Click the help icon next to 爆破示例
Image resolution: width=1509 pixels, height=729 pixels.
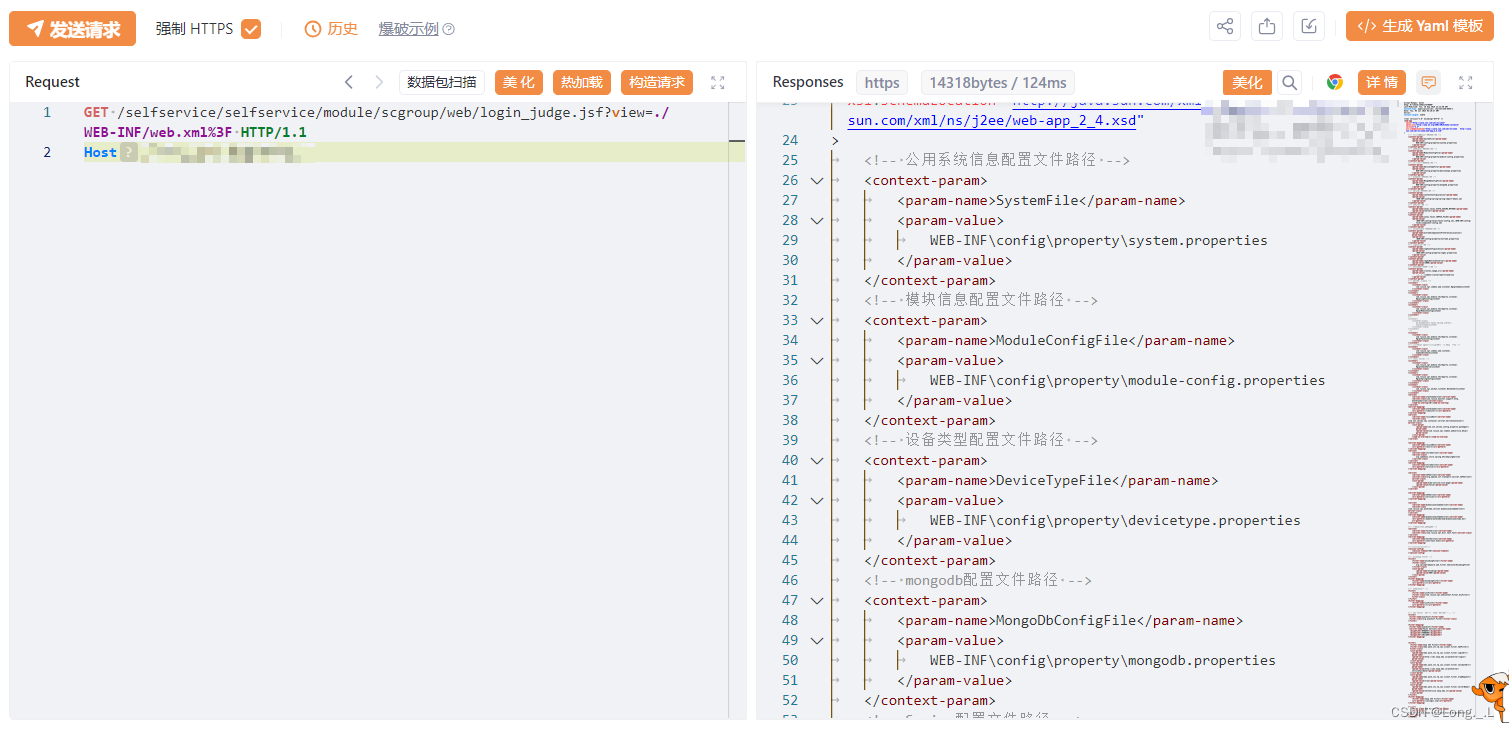click(x=449, y=29)
